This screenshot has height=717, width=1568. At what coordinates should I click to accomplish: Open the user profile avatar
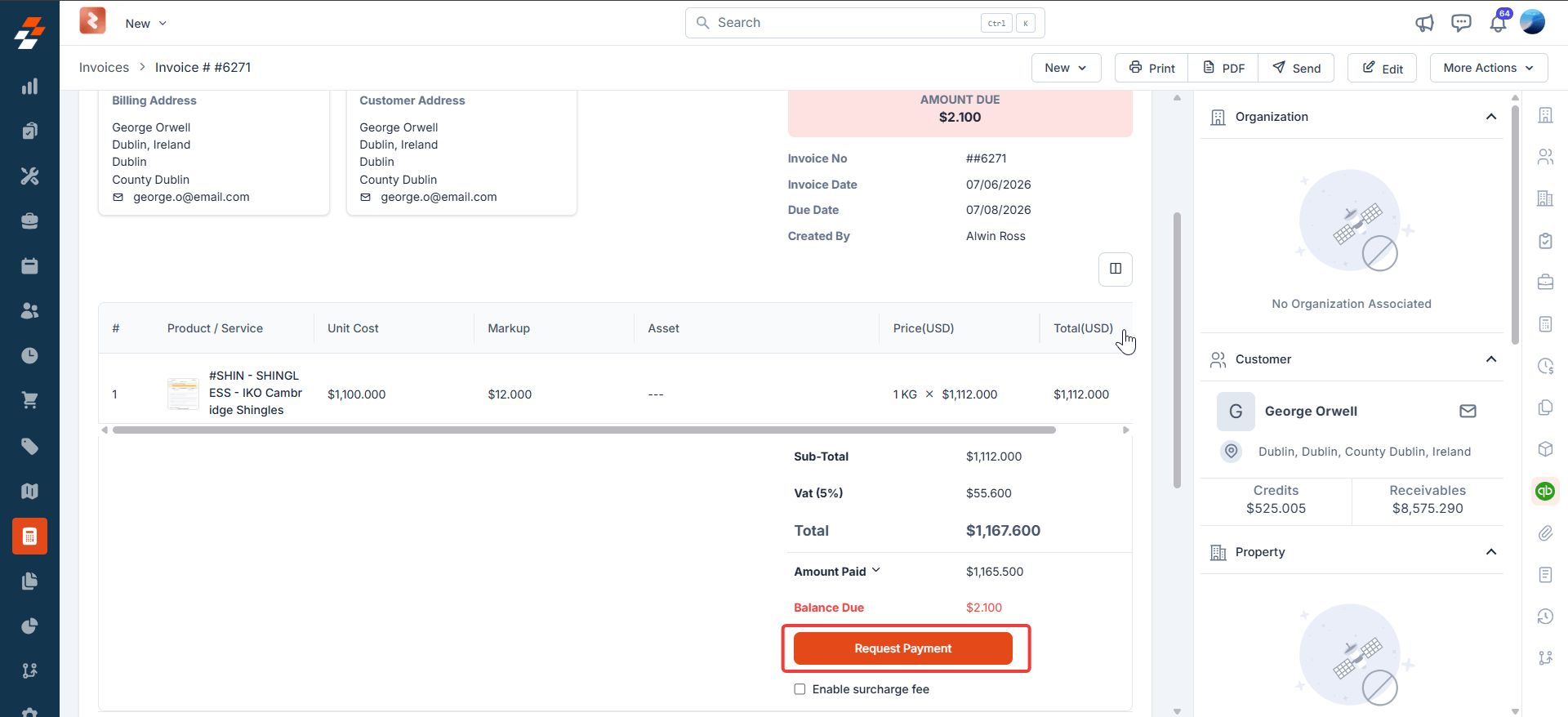click(1532, 22)
